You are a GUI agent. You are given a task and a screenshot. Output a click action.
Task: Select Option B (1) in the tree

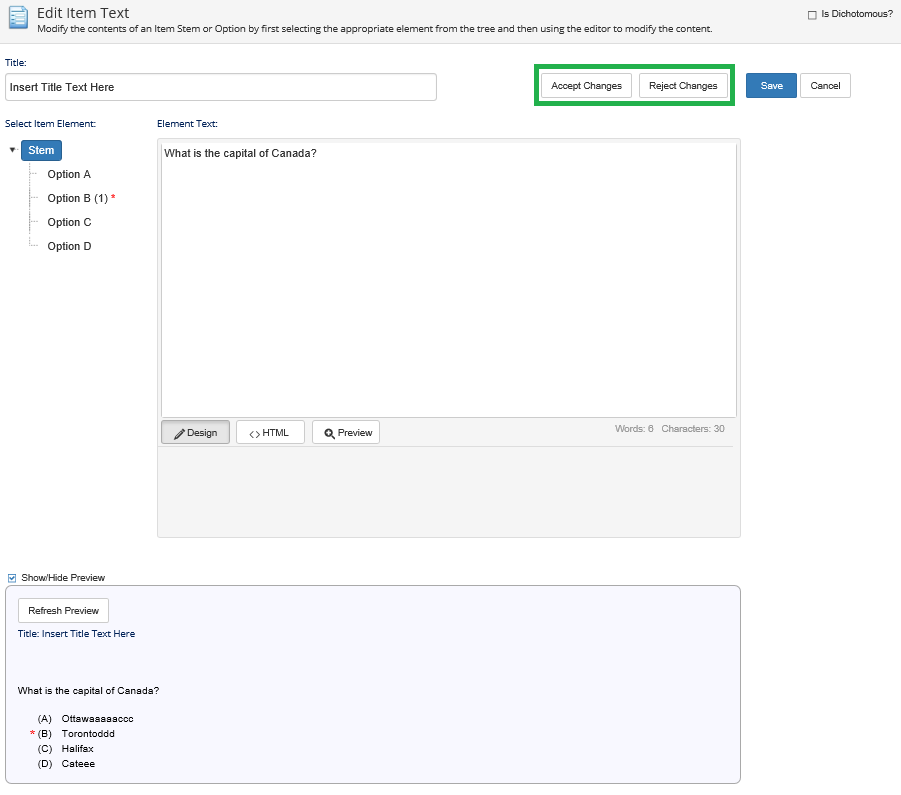(x=77, y=198)
